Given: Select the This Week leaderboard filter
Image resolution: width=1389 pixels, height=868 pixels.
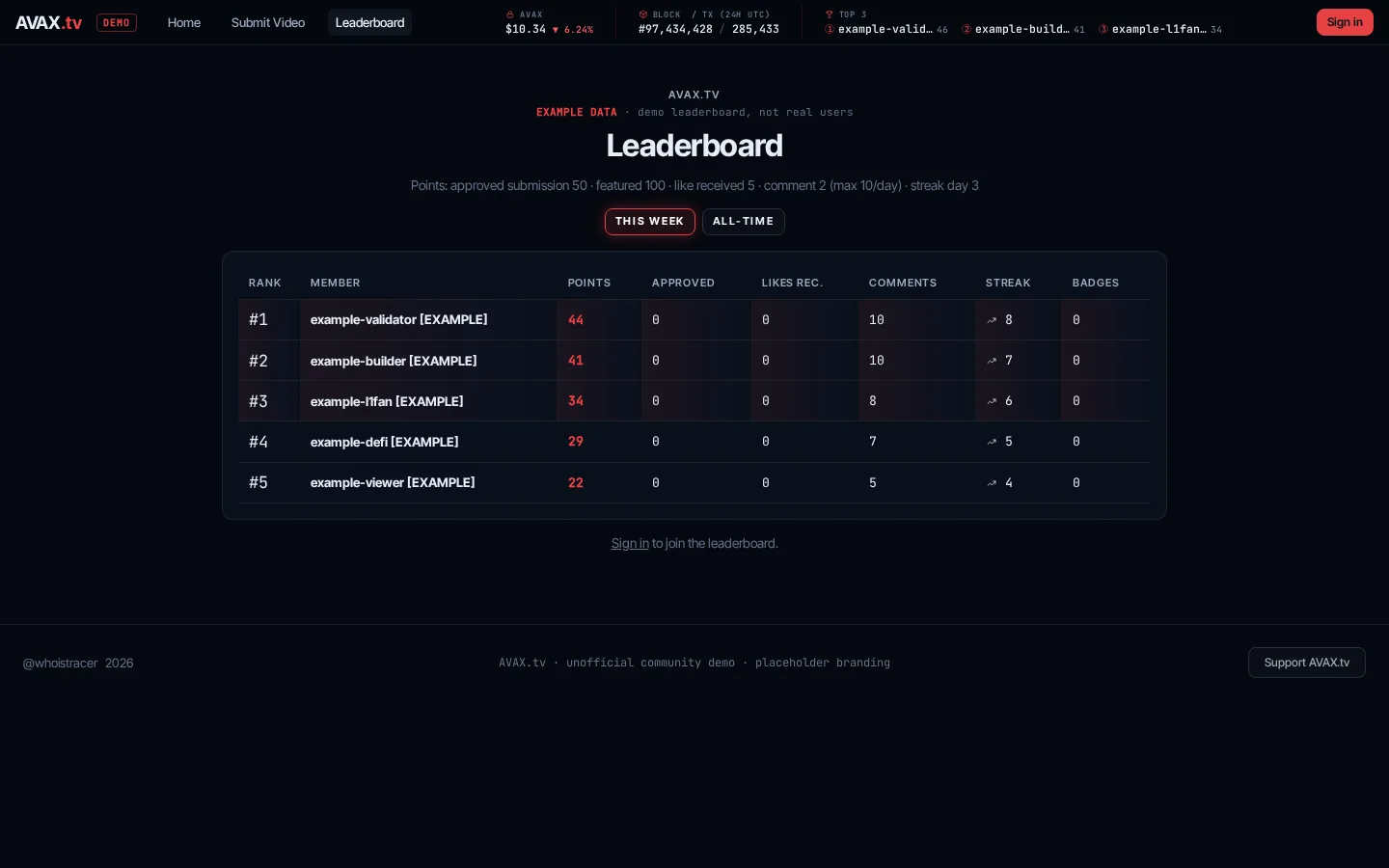Looking at the screenshot, I should pos(650,222).
